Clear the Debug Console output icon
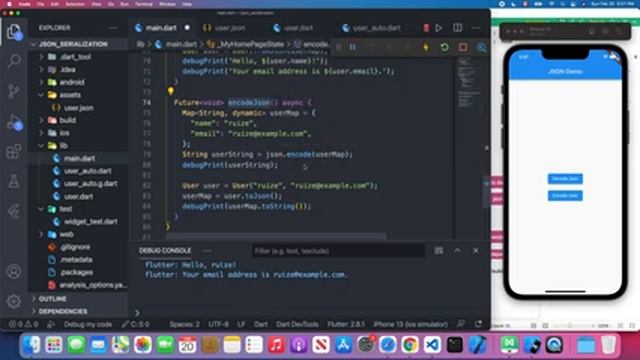Viewport: 640px width, 360px height. [x=439, y=250]
